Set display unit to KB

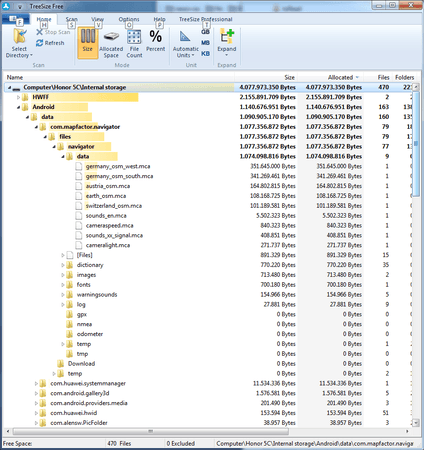[x=205, y=53]
